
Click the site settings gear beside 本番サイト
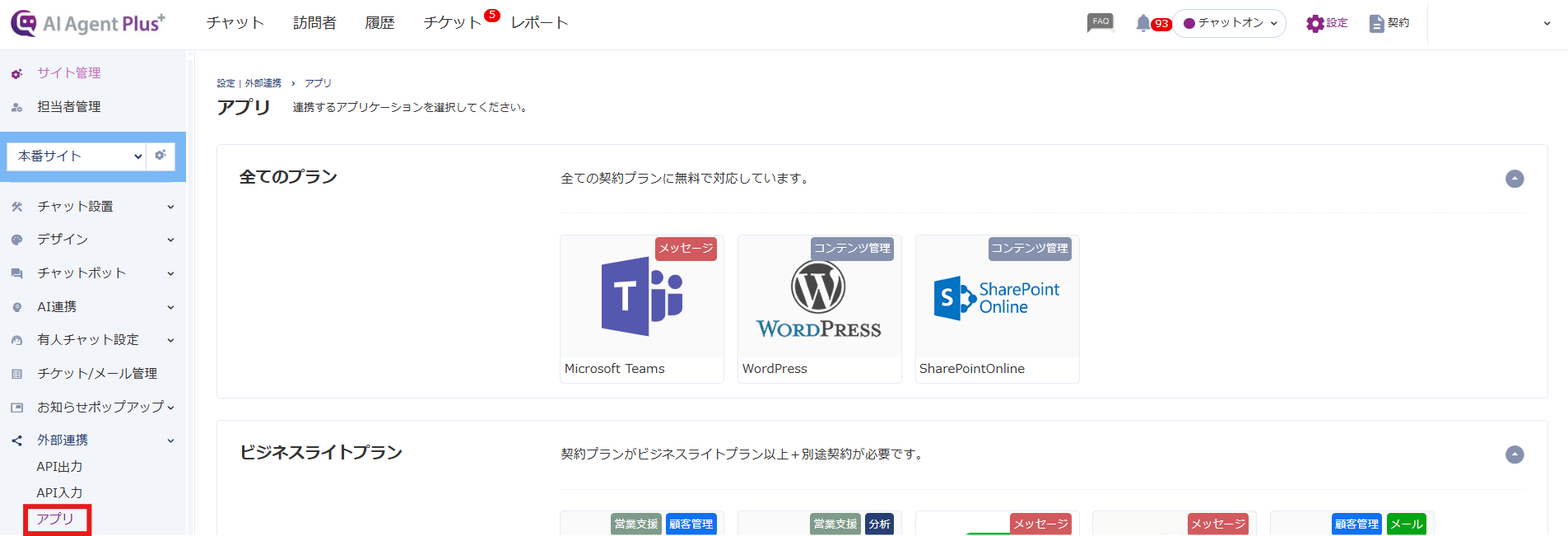pyautogui.click(x=161, y=155)
